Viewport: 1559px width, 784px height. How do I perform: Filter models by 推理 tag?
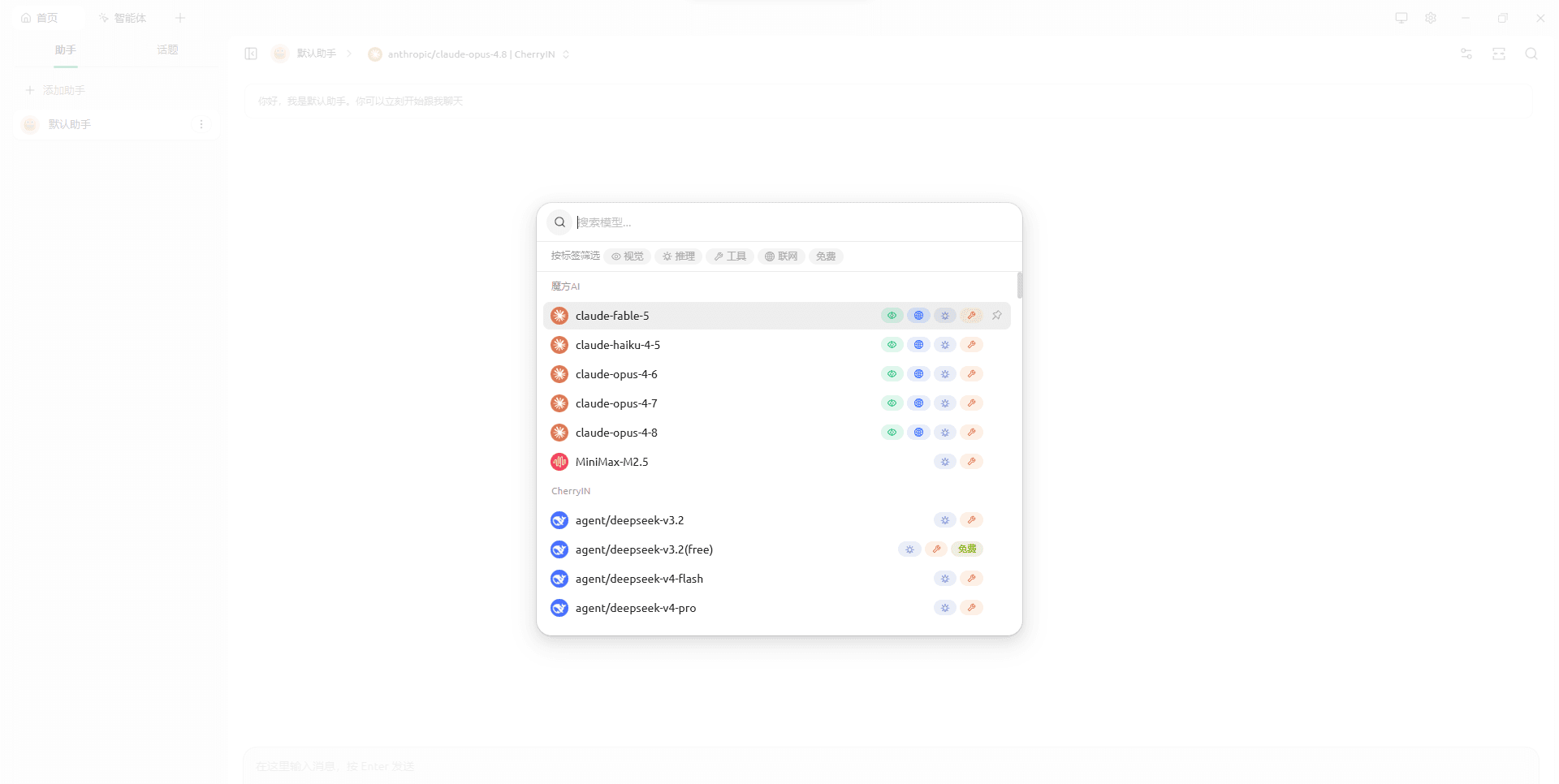679,256
